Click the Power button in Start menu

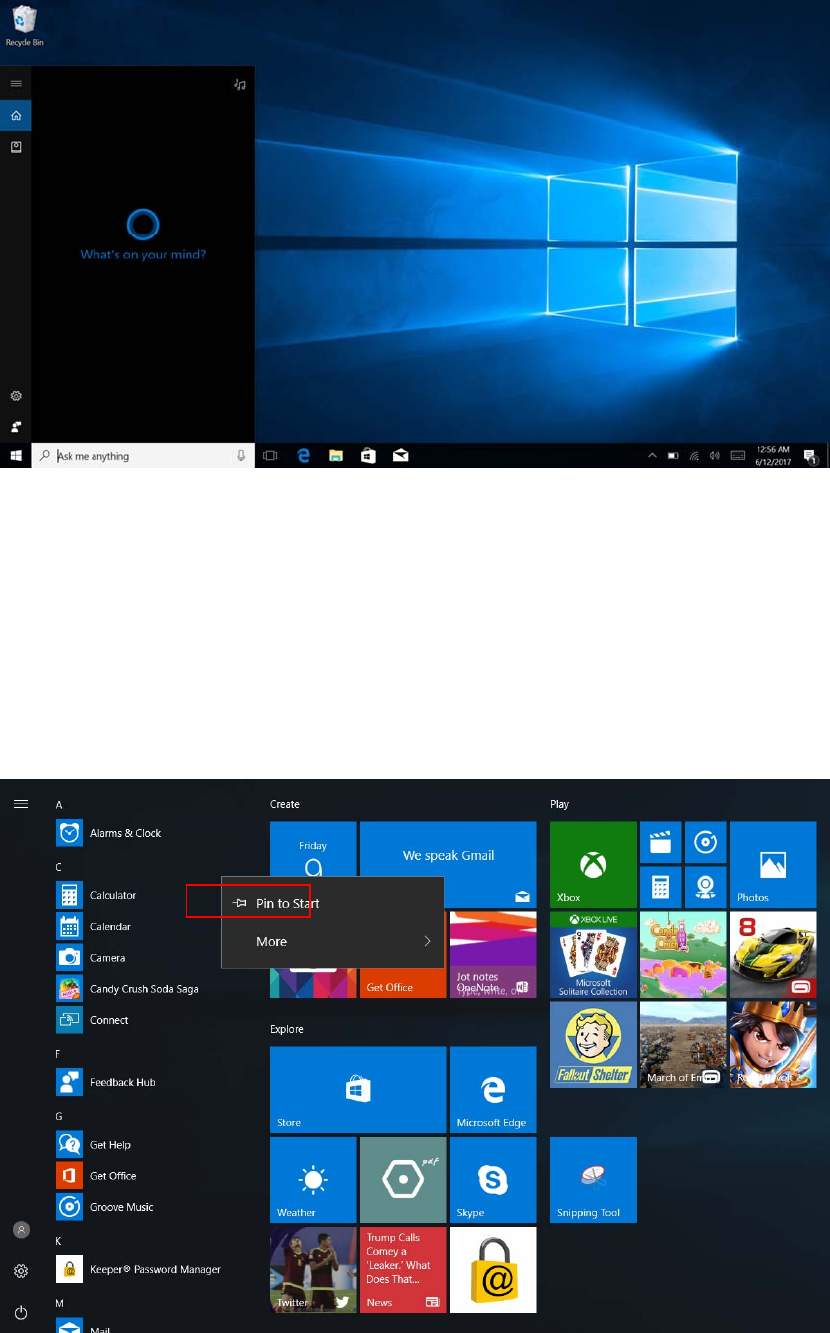click(x=21, y=1312)
